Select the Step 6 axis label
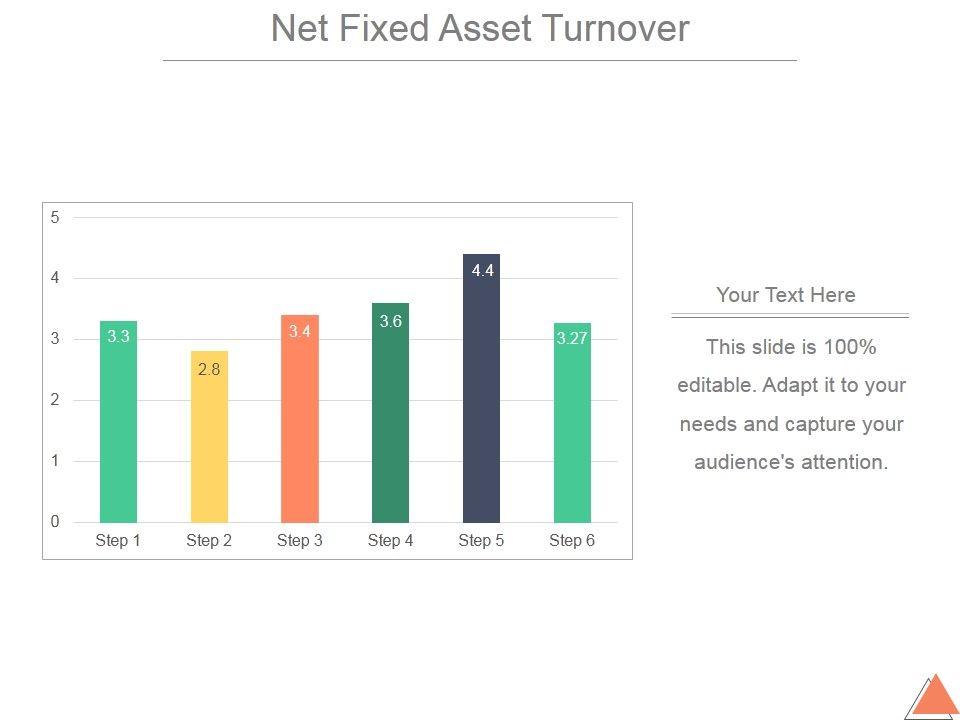This screenshot has height=720, width=960. pos(572,540)
